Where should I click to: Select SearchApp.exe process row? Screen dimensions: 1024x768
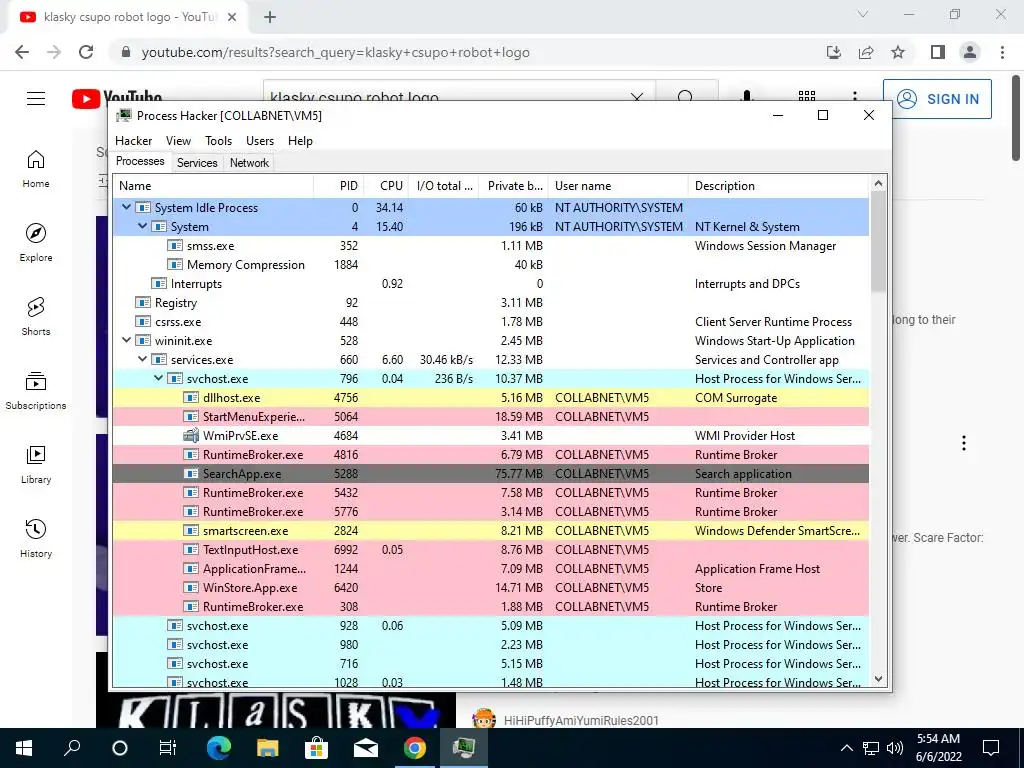490,473
